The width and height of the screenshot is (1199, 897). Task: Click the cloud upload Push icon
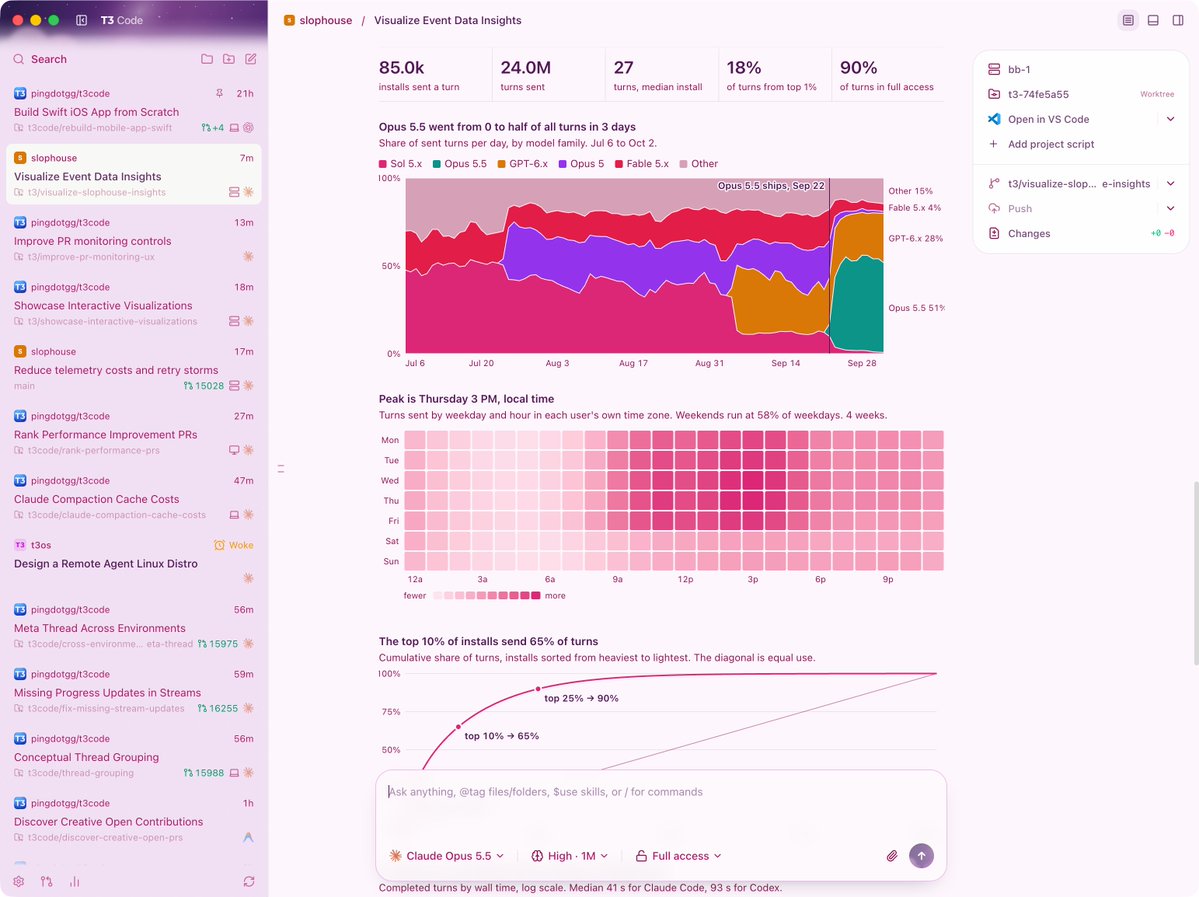994,208
